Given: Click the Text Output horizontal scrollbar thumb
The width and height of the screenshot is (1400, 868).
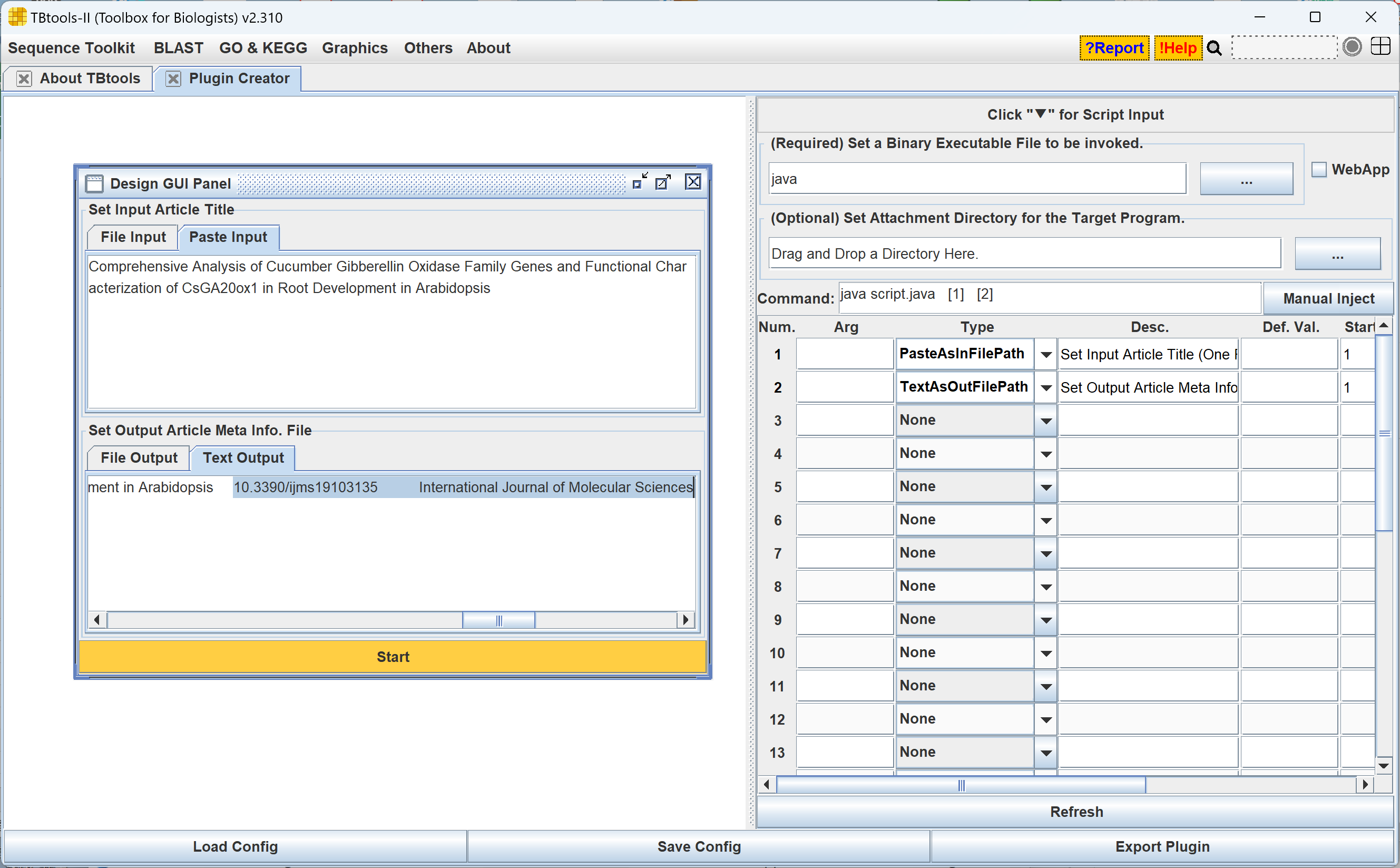Looking at the screenshot, I should (498, 620).
